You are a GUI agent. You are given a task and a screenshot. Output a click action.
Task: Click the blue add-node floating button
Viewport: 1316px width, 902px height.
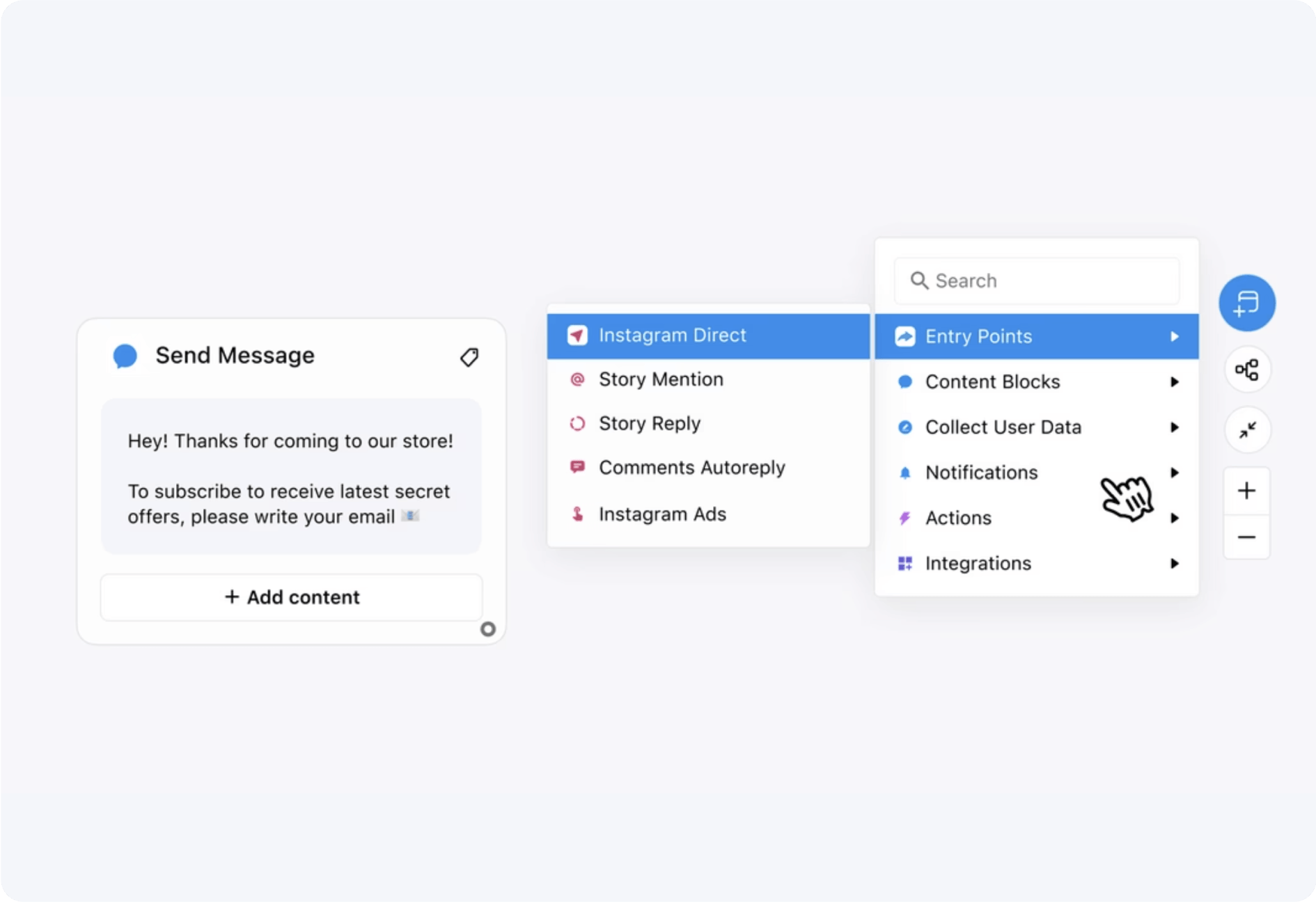(1246, 303)
